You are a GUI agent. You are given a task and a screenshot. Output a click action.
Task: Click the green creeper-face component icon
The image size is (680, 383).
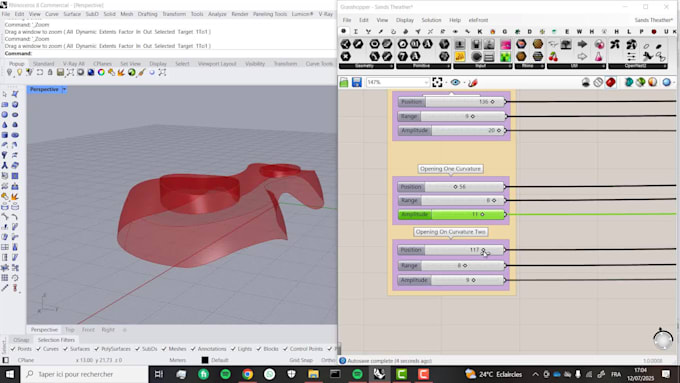pos(505,56)
